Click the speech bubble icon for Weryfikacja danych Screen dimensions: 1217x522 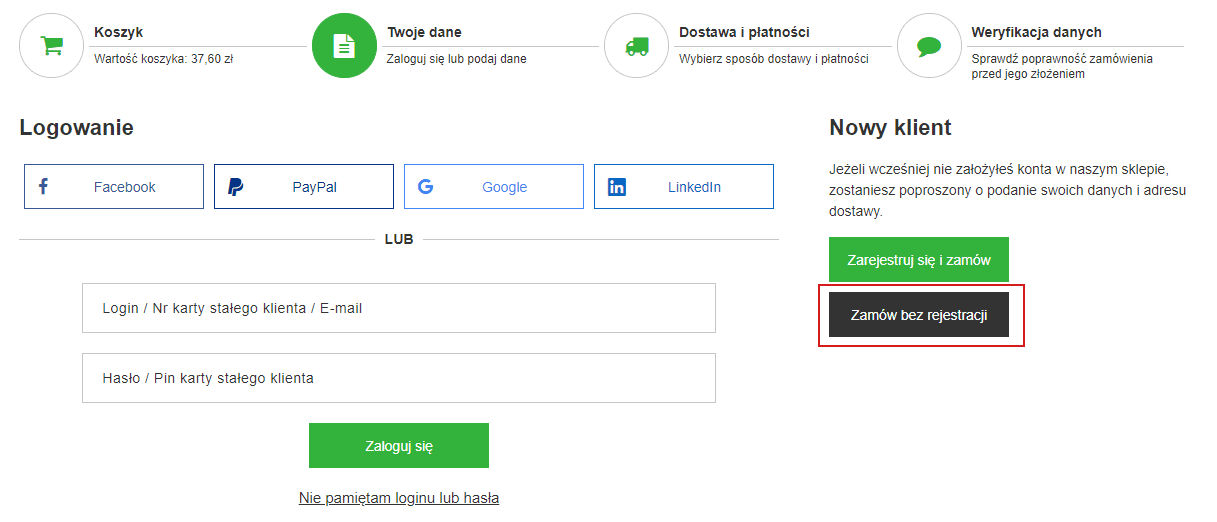click(929, 46)
